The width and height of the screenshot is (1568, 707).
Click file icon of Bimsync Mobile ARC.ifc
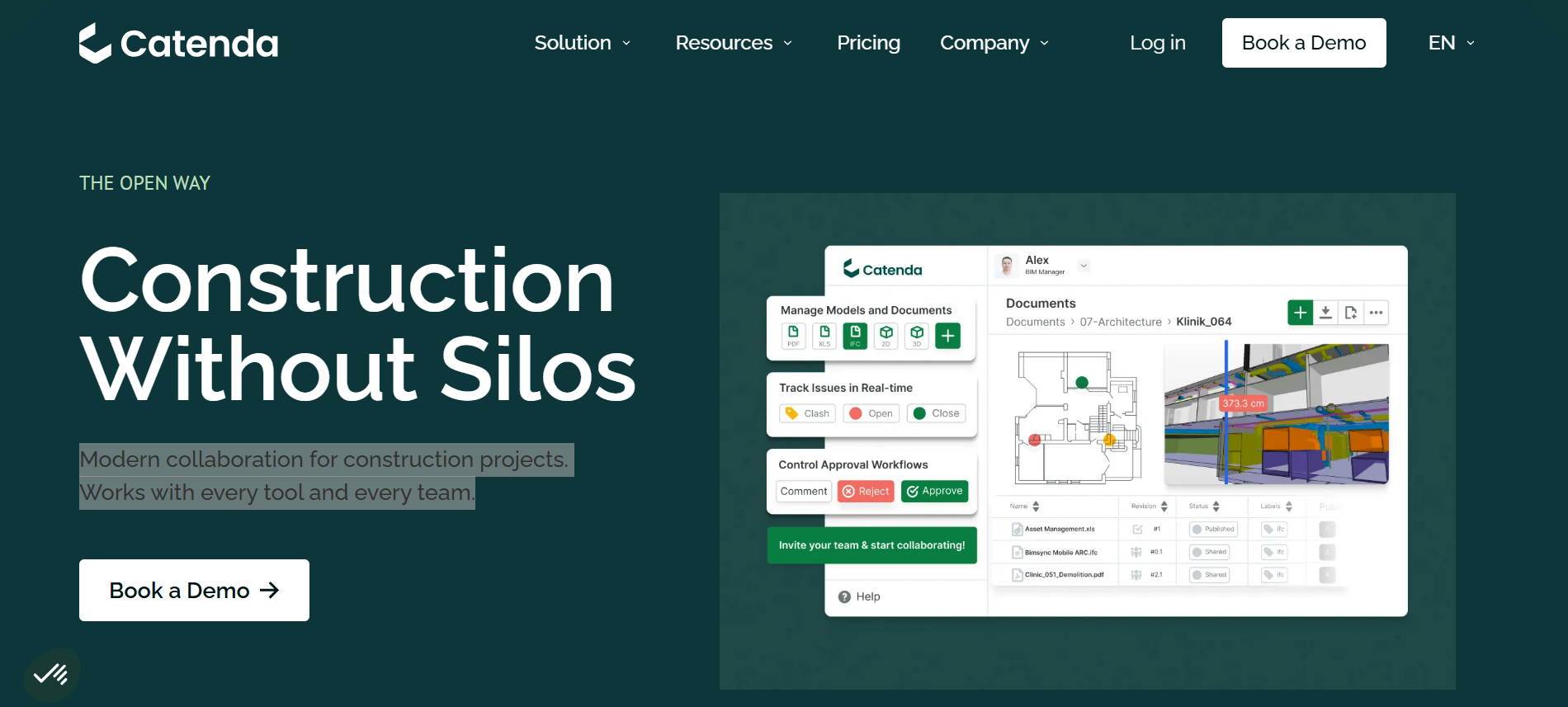tap(1018, 553)
